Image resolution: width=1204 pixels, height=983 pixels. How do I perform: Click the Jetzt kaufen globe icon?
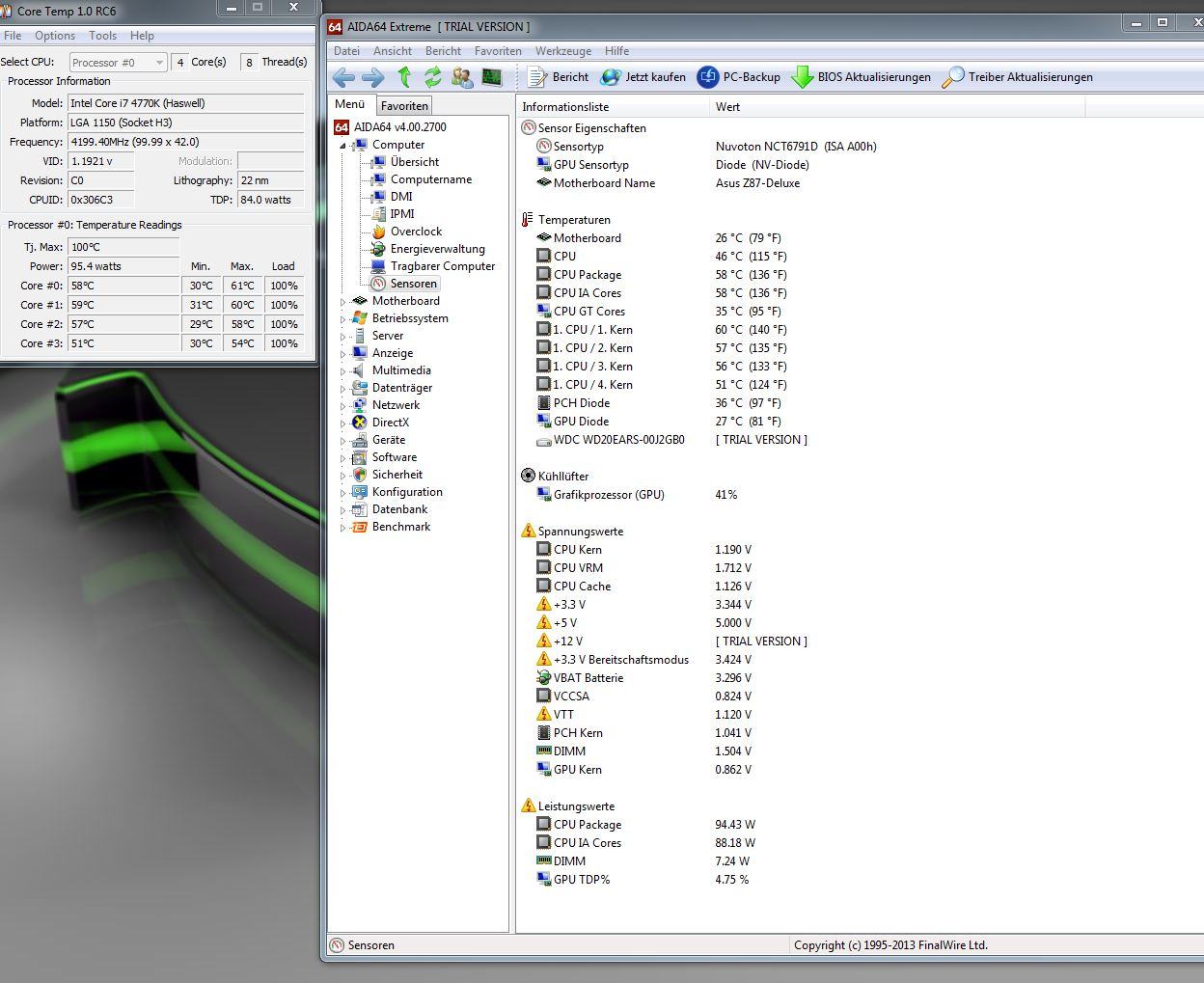point(611,77)
